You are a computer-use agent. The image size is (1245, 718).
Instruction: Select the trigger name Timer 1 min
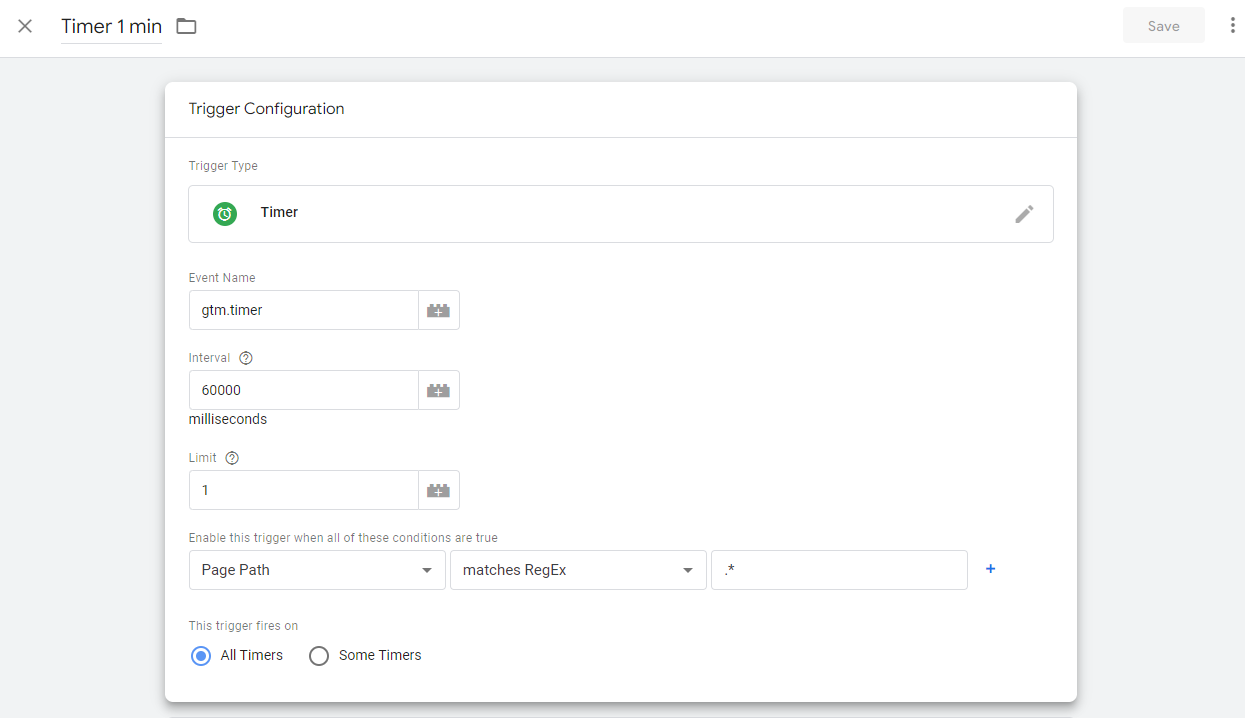(x=111, y=26)
